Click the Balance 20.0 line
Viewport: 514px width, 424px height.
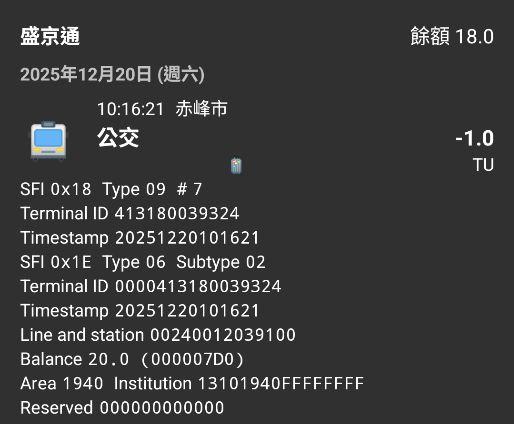click(x=132, y=360)
